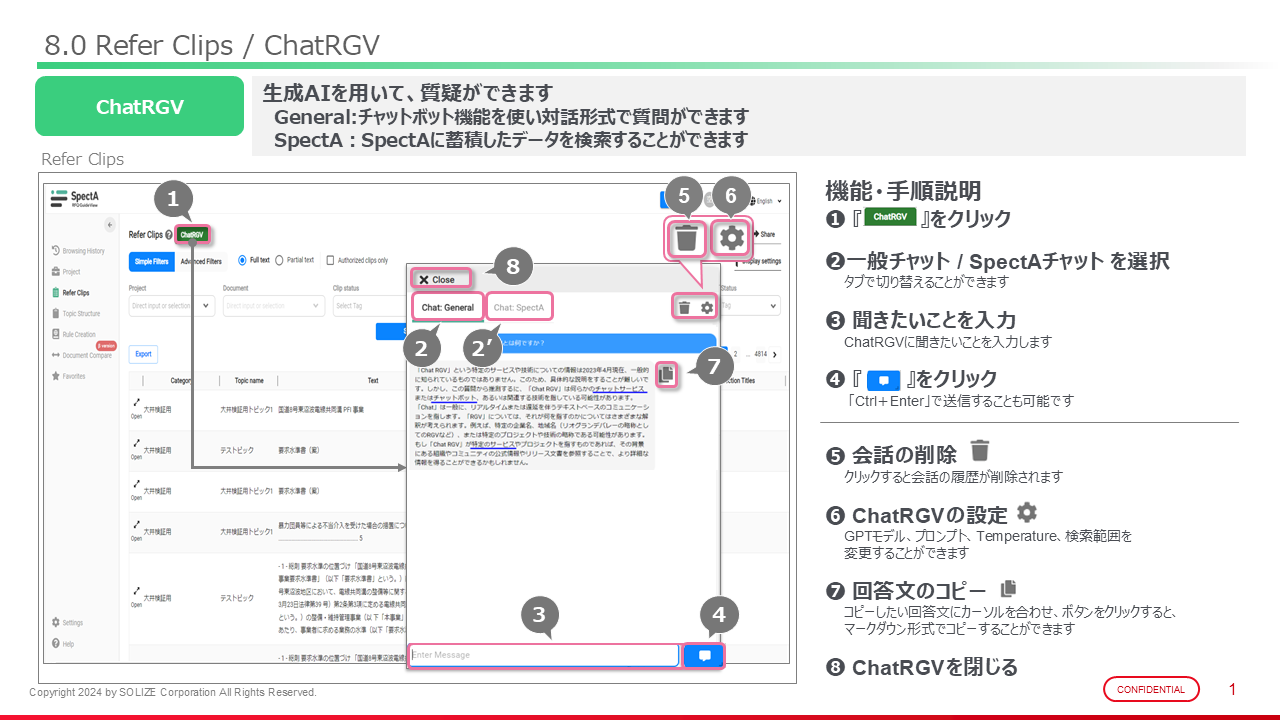
Task: Close the ChatRGV chat panel
Action: (x=437, y=280)
